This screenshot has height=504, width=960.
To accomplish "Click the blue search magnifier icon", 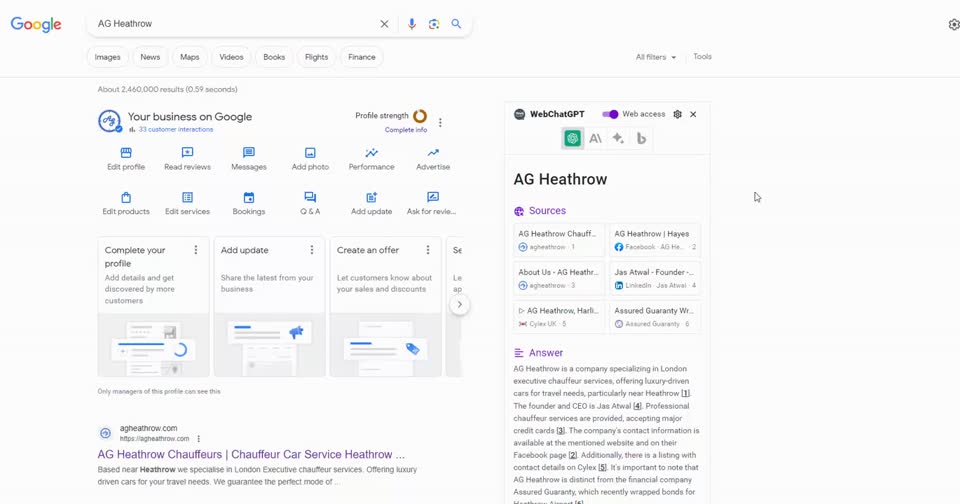I will click(456, 24).
